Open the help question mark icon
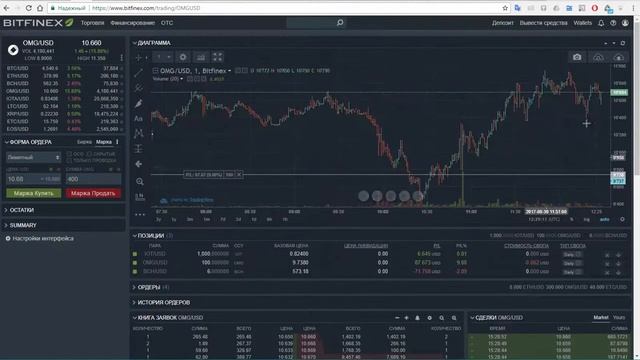This screenshot has width=640, height=360. point(613,23)
